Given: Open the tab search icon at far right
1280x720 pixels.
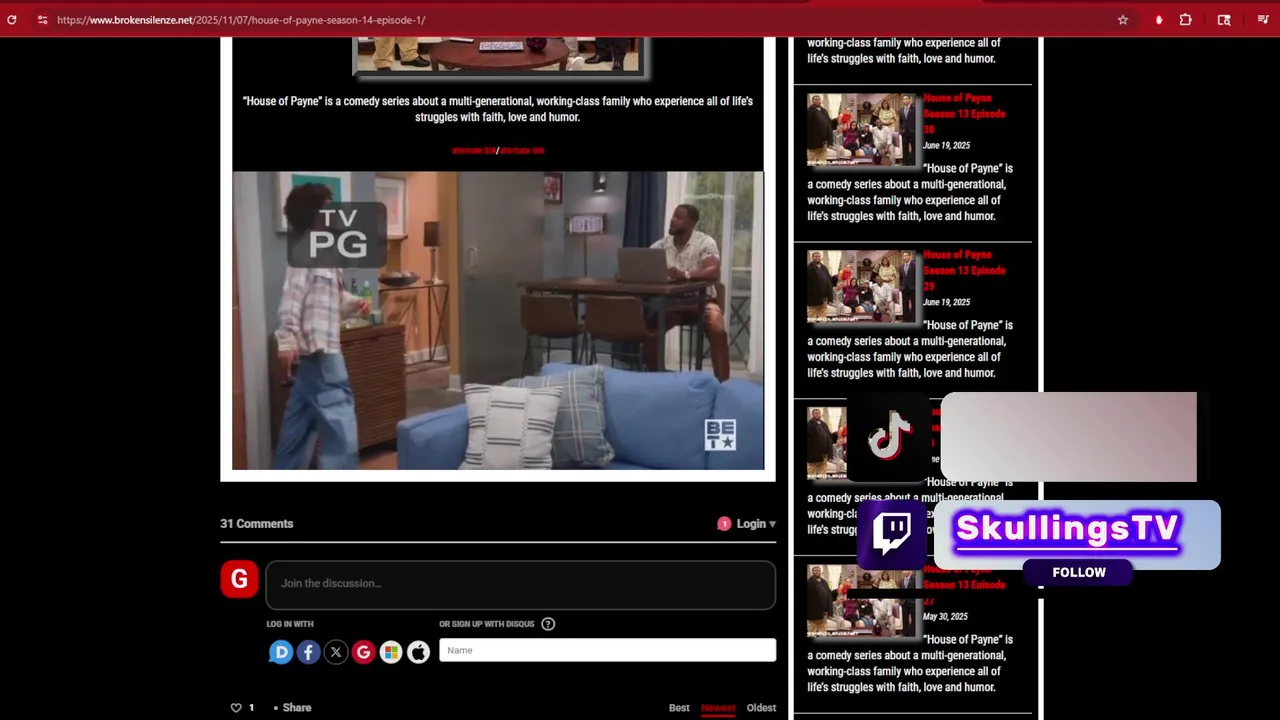Looking at the screenshot, I should pos(1263,20).
